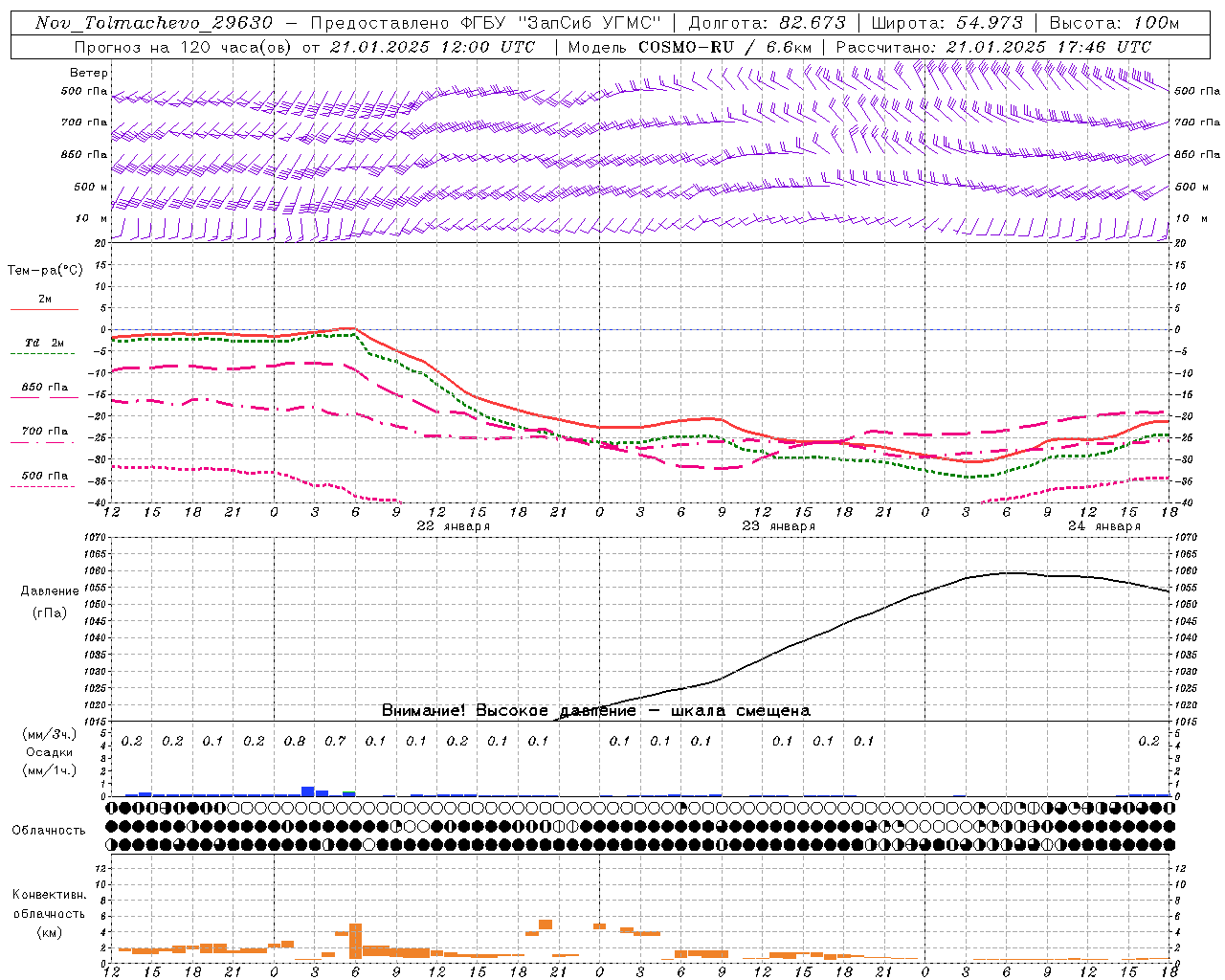Click the (км) units label
Viewport: 1225px width, 980px height.
(x=49, y=931)
